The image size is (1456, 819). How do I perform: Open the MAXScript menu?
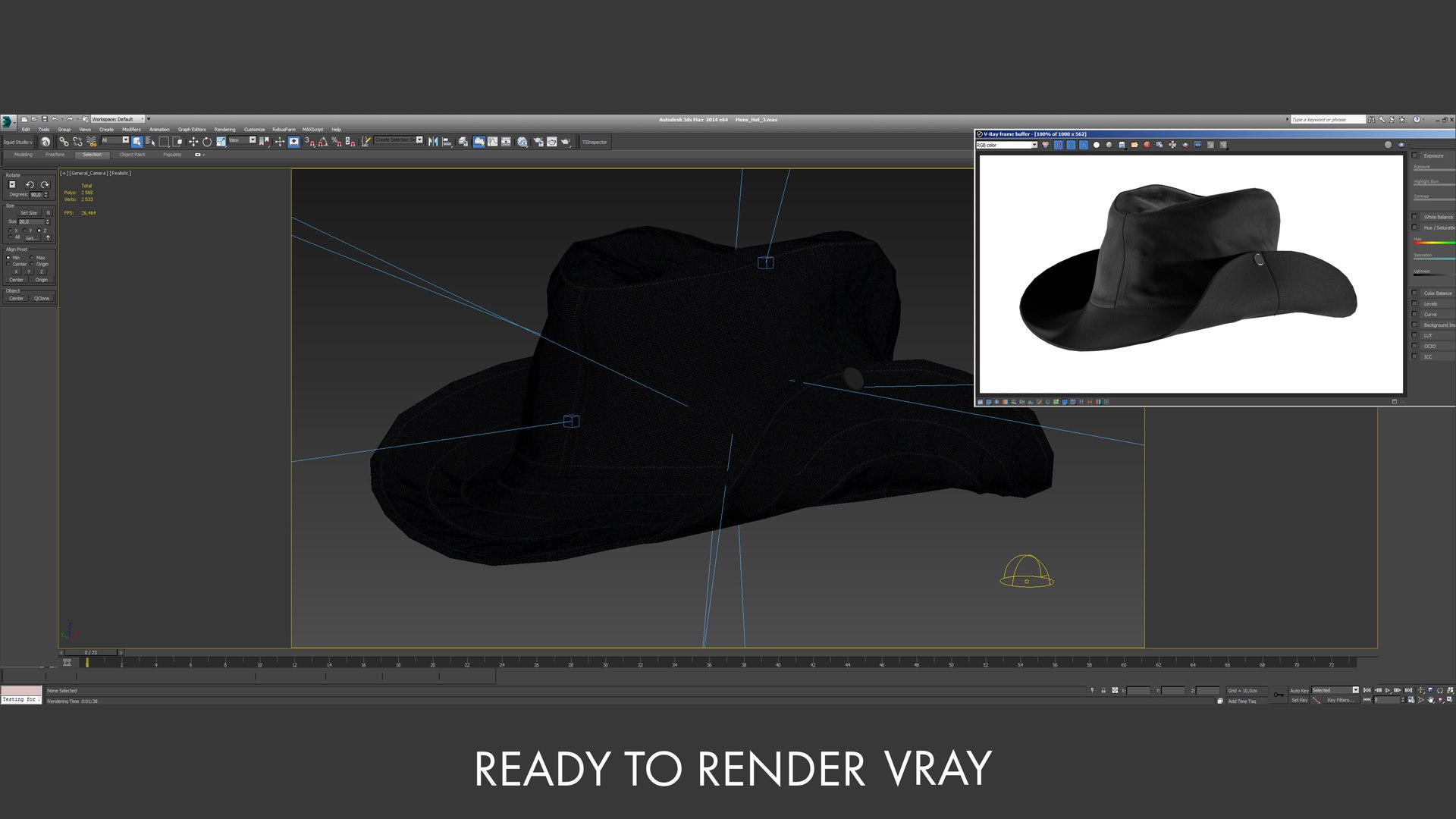pos(312,130)
